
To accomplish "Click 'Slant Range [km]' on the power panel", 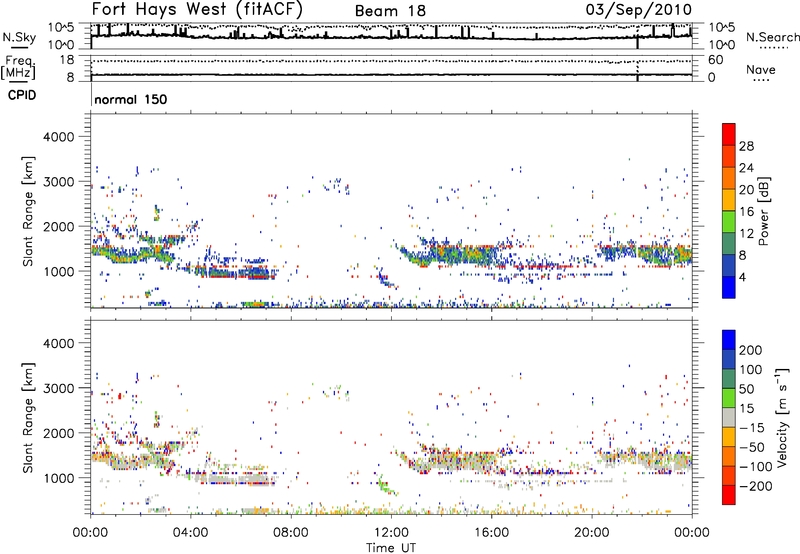I will (x=28, y=211).
